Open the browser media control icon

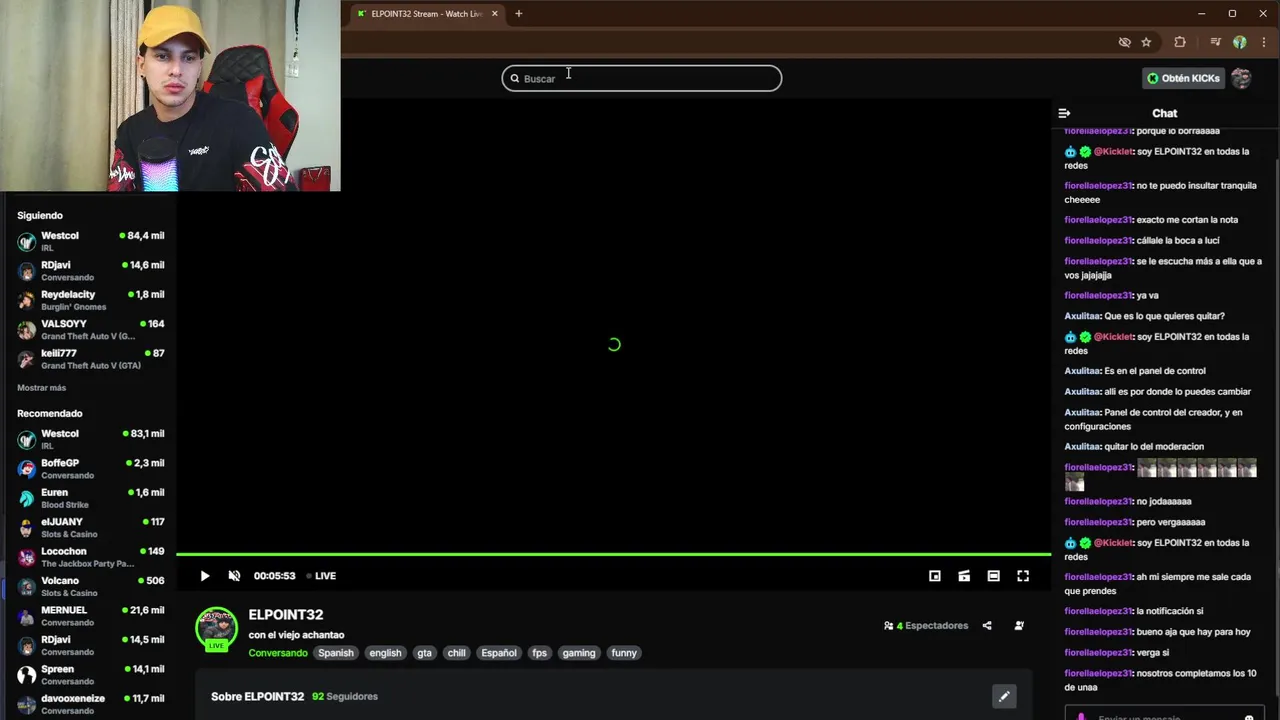pos(1215,42)
